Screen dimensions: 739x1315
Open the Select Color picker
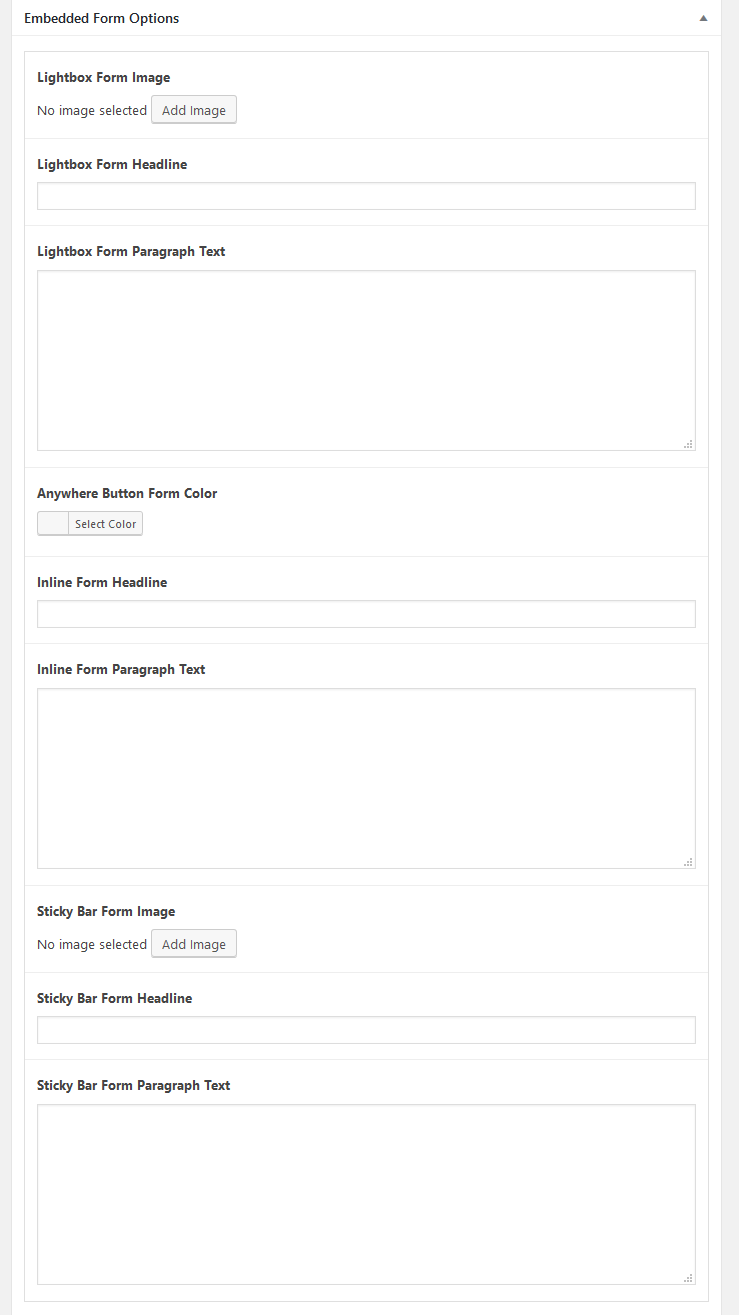pos(105,523)
